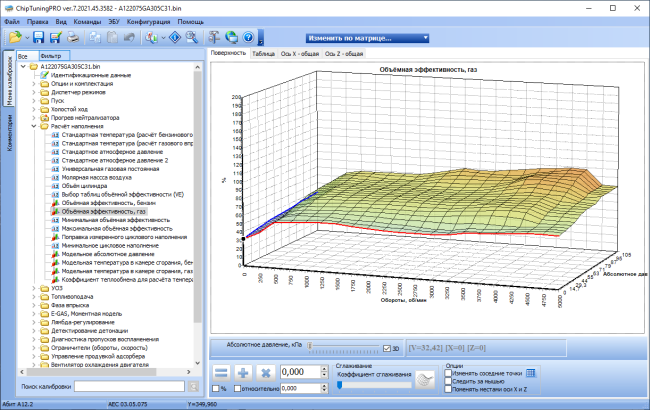Click the printer icon in toolbar
The image size is (650, 410).
pos(73,37)
